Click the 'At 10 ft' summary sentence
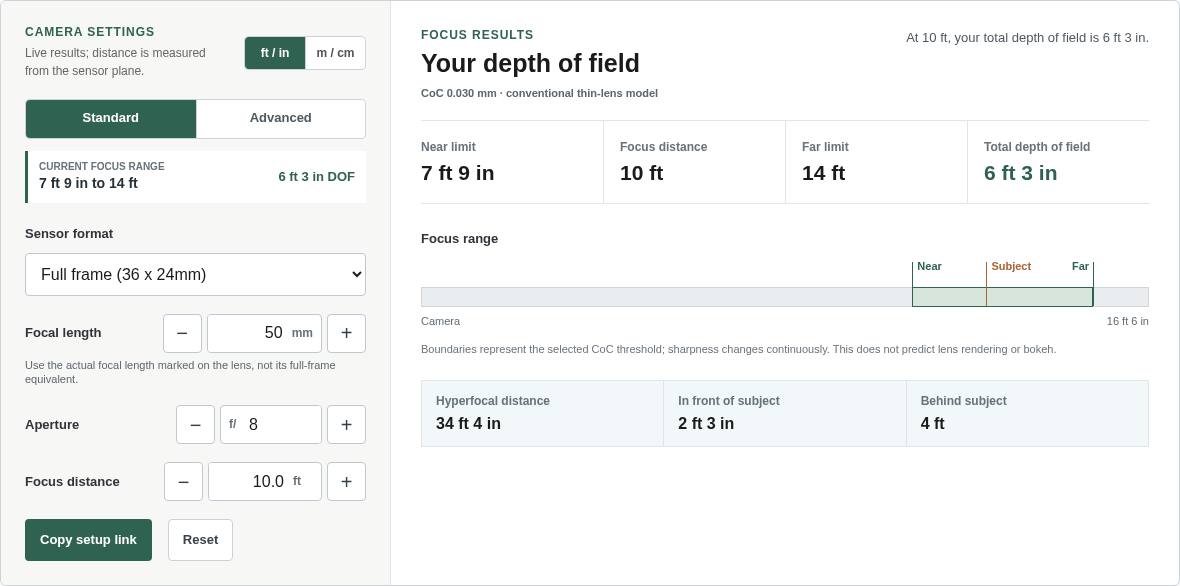The image size is (1180, 586). pyautogui.click(x=1027, y=38)
